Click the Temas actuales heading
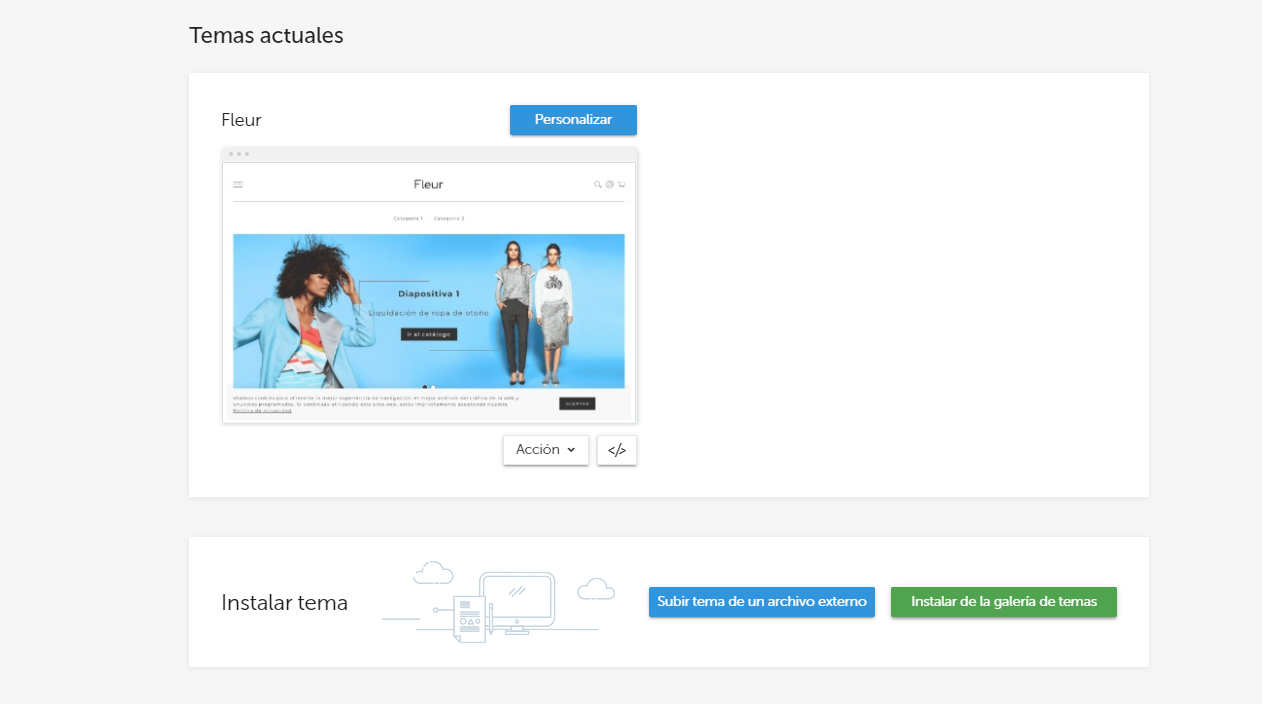Viewport: 1262px width, 704px height. click(x=266, y=35)
